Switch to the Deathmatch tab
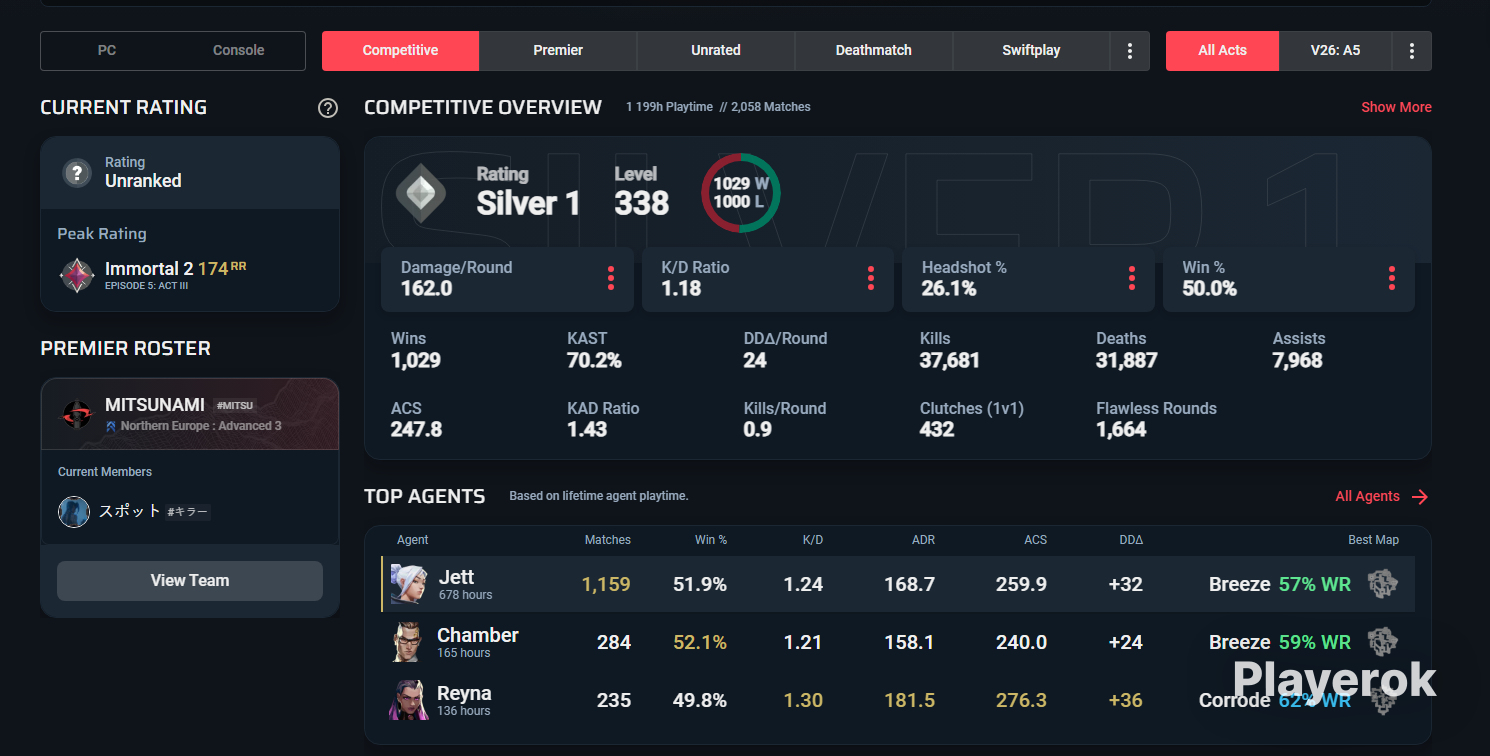The width and height of the screenshot is (1490, 756). pos(874,51)
